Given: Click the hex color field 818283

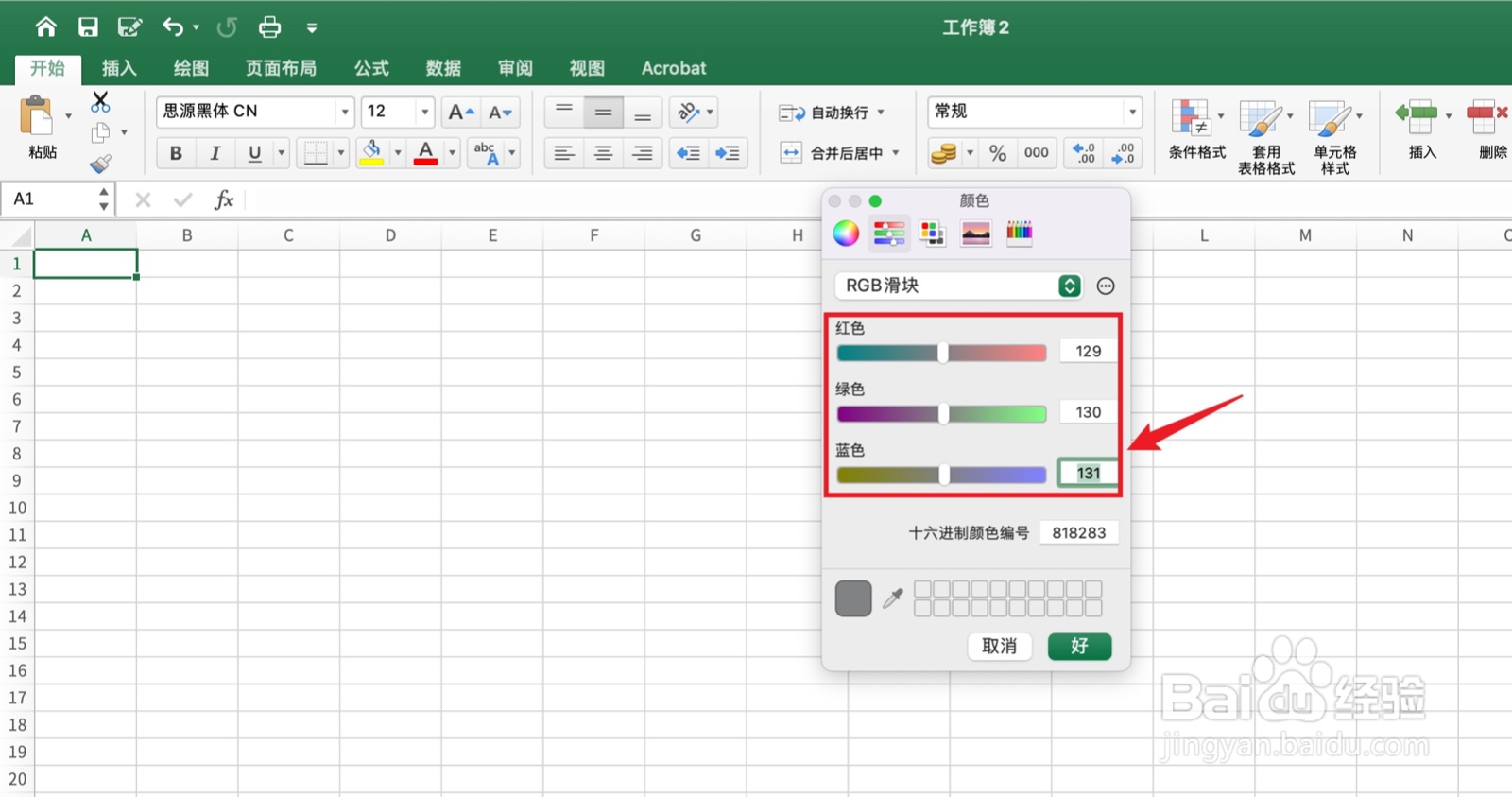Looking at the screenshot, I should [1078, 533].
